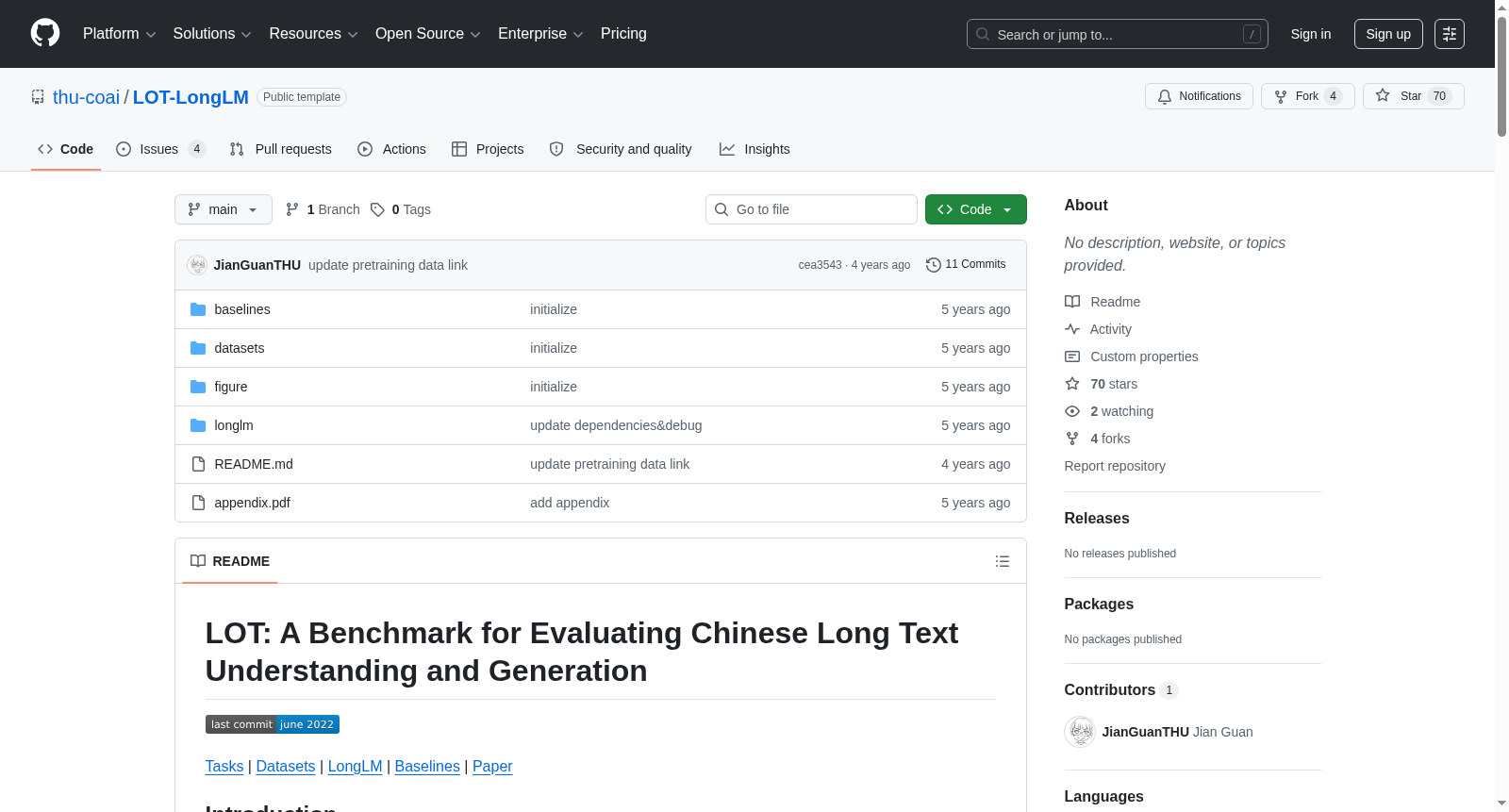The image size is (1509, 812).
Task: Open the Projects tab
Action: point(488,149)
